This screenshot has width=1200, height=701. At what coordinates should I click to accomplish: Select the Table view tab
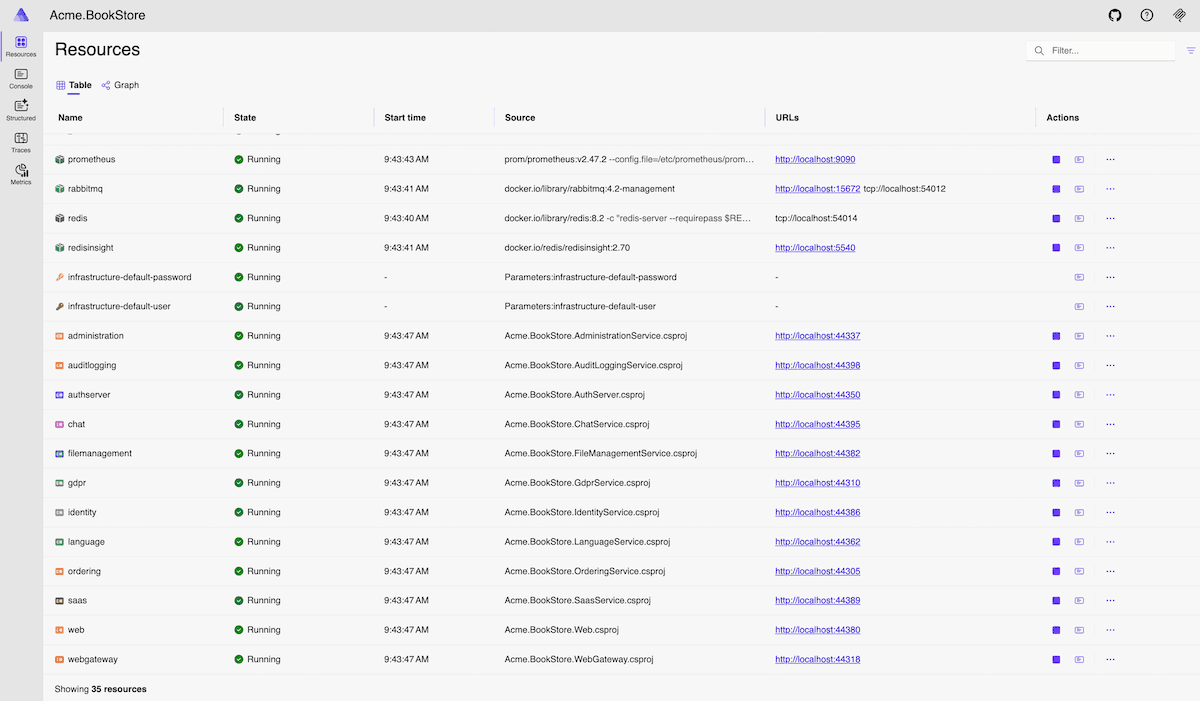pos(75,85)
